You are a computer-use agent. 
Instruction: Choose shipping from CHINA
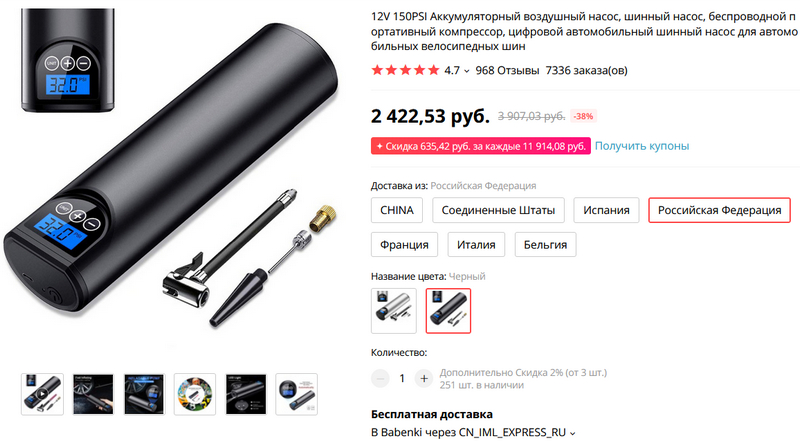point(397,210)
